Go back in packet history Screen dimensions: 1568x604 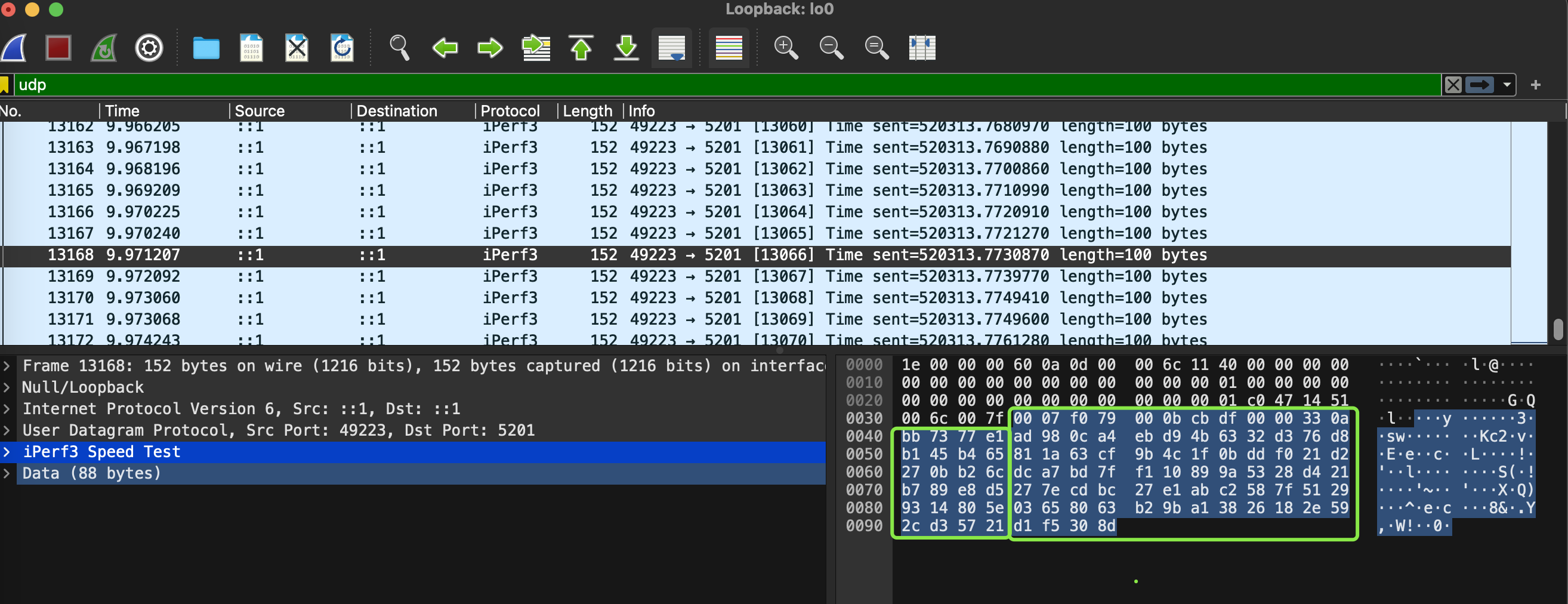(445, 48)
